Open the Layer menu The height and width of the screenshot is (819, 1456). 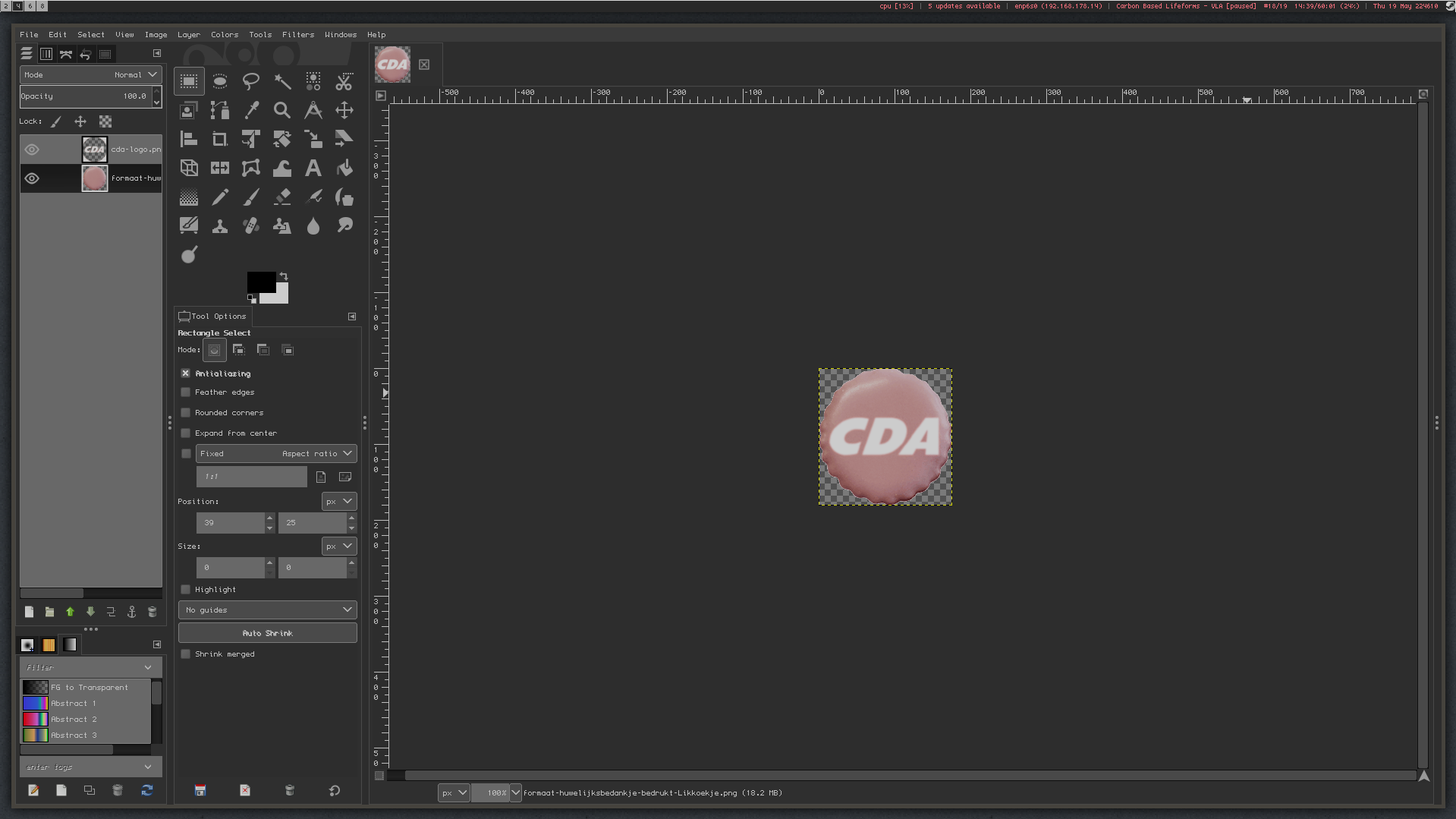coord(188,35)
